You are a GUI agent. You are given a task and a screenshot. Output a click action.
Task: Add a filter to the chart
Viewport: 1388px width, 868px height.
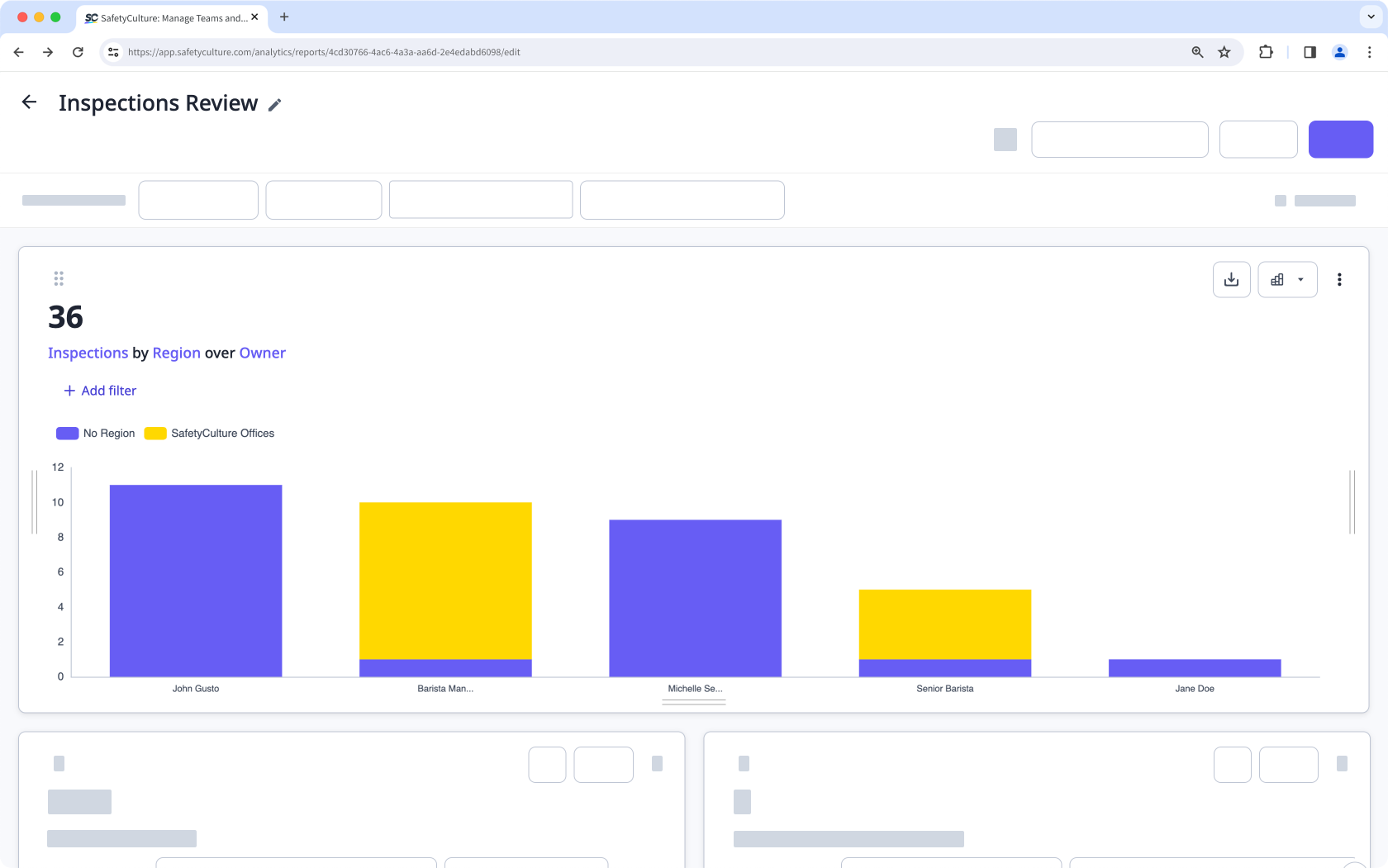pos(100,391)
